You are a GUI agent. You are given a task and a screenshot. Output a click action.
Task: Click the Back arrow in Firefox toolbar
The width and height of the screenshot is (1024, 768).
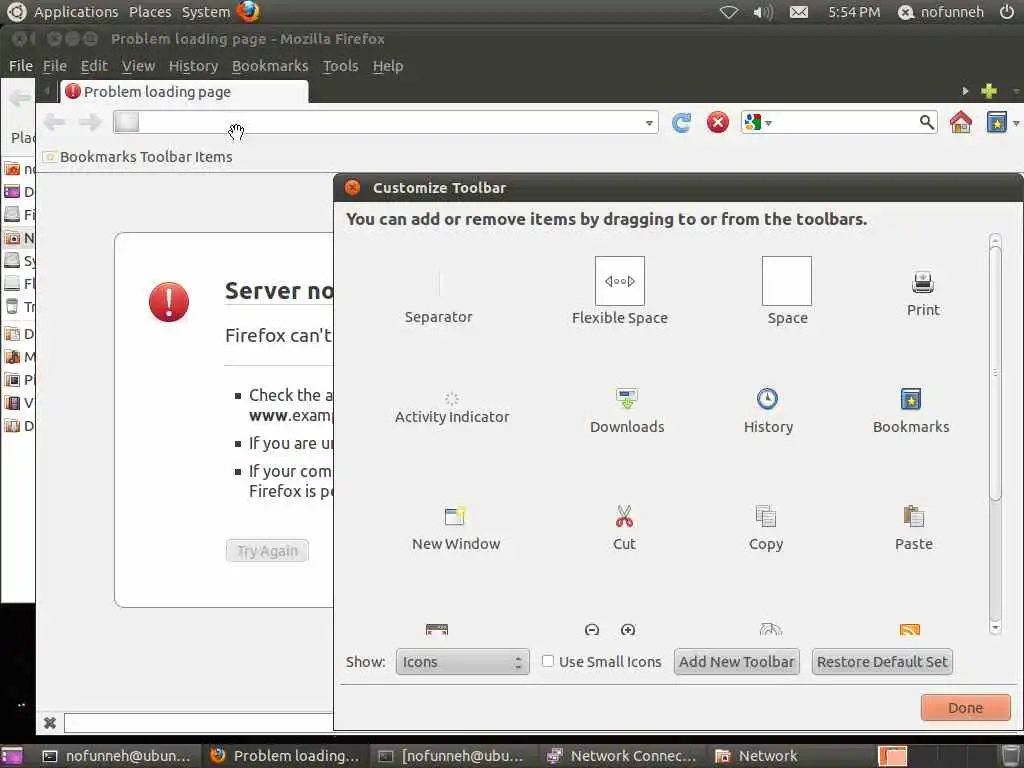[x=54, y=122]
